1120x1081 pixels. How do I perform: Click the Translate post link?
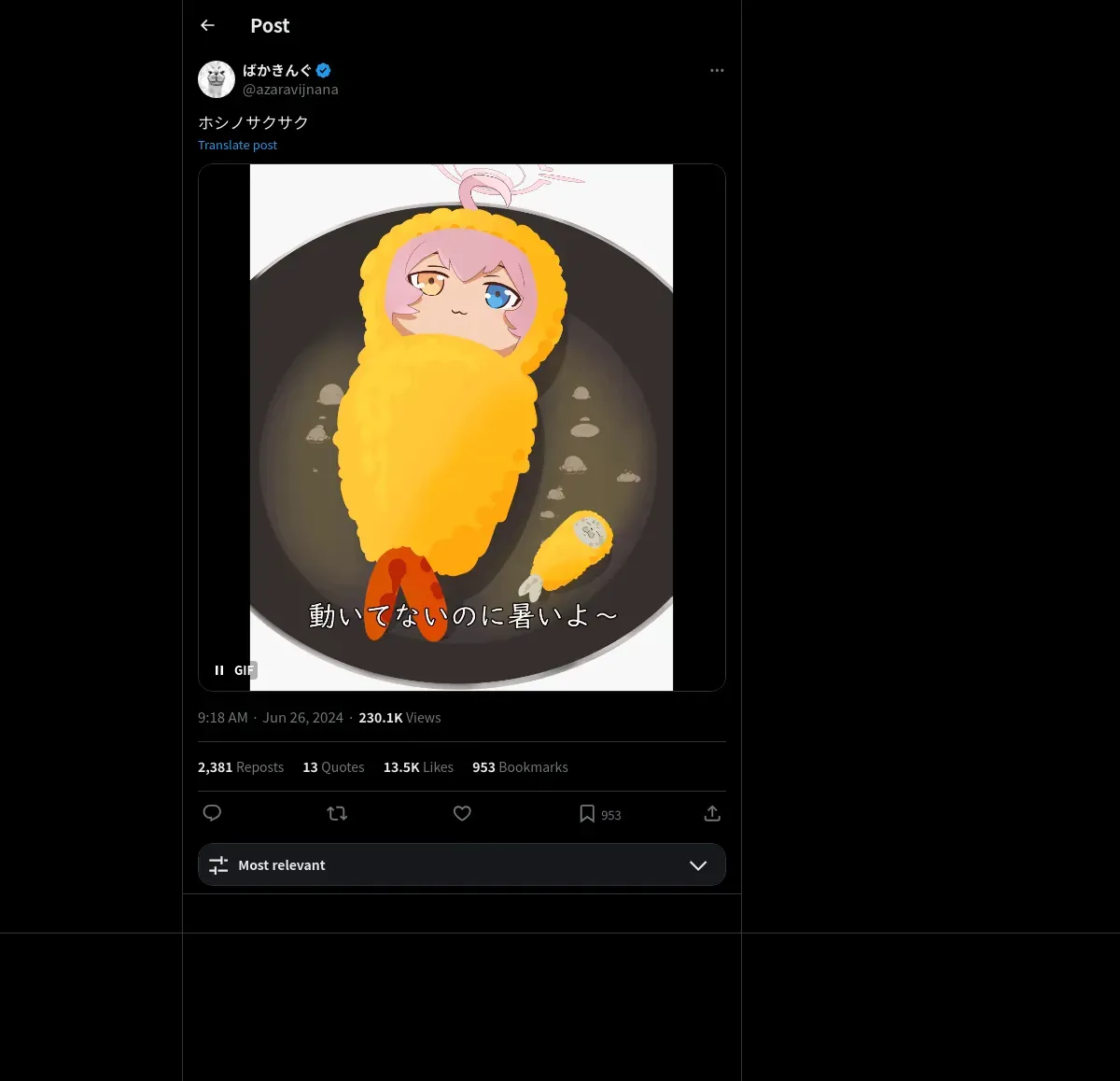coord(237,145)
